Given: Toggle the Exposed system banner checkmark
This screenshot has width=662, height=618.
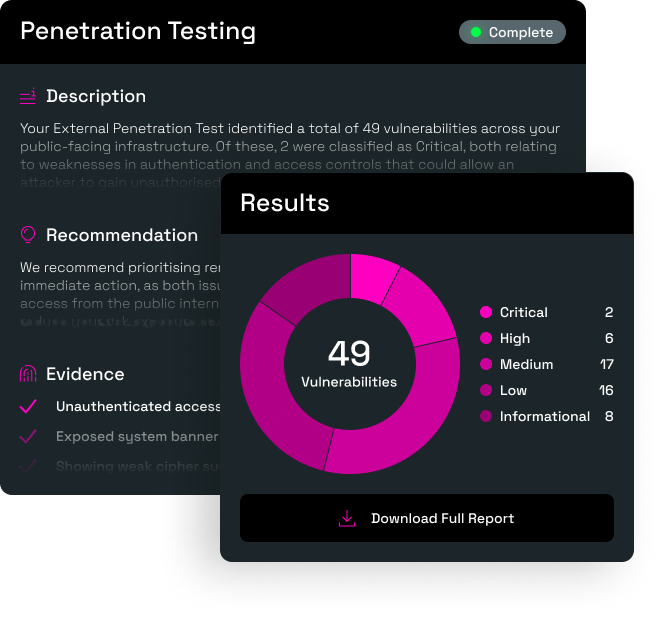Looking at the screenshot, I should point(29,436).
